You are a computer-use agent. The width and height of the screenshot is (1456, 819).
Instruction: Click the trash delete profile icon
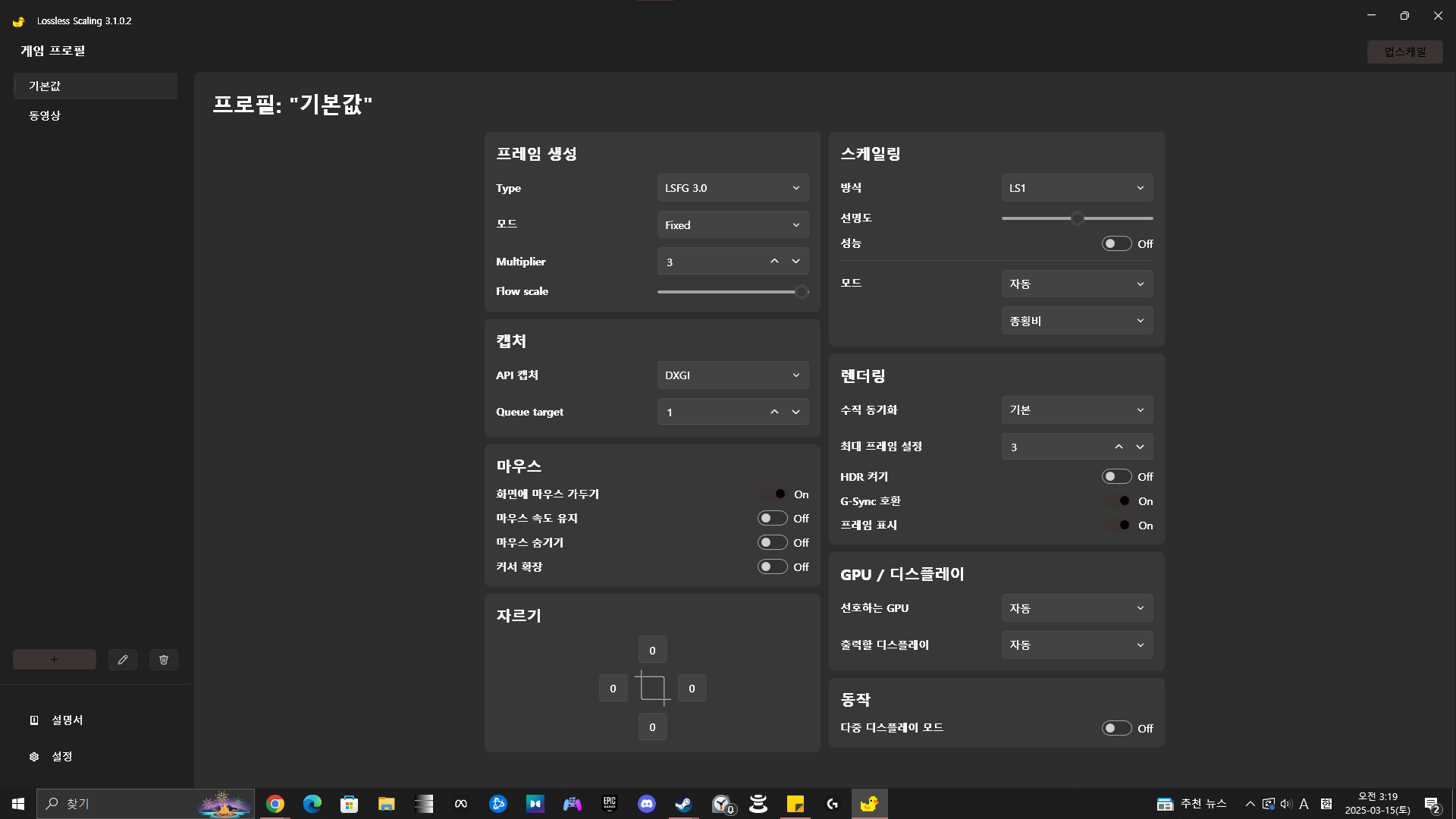(164, 660)
